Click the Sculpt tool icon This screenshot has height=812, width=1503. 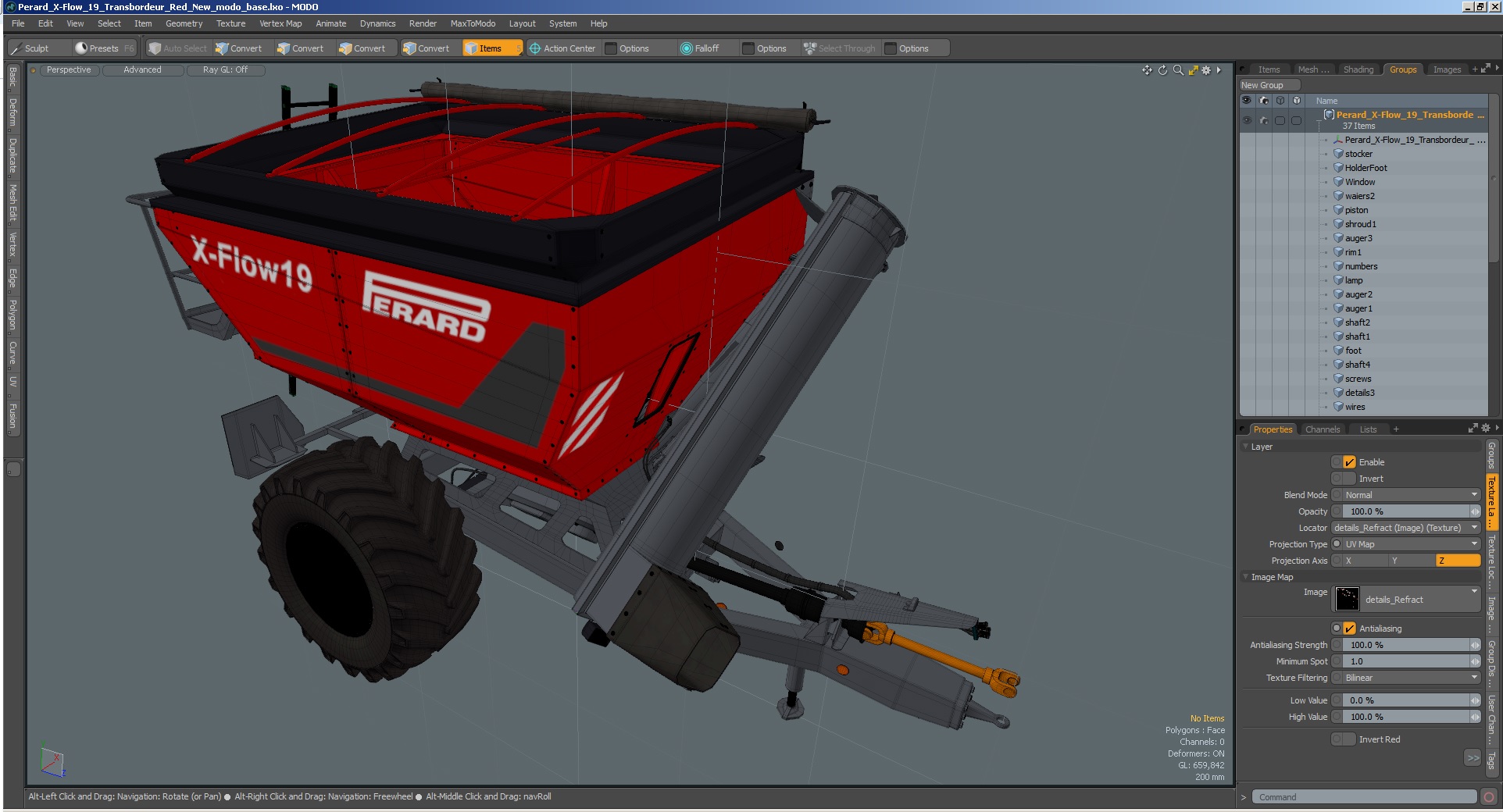click(15, 48)
